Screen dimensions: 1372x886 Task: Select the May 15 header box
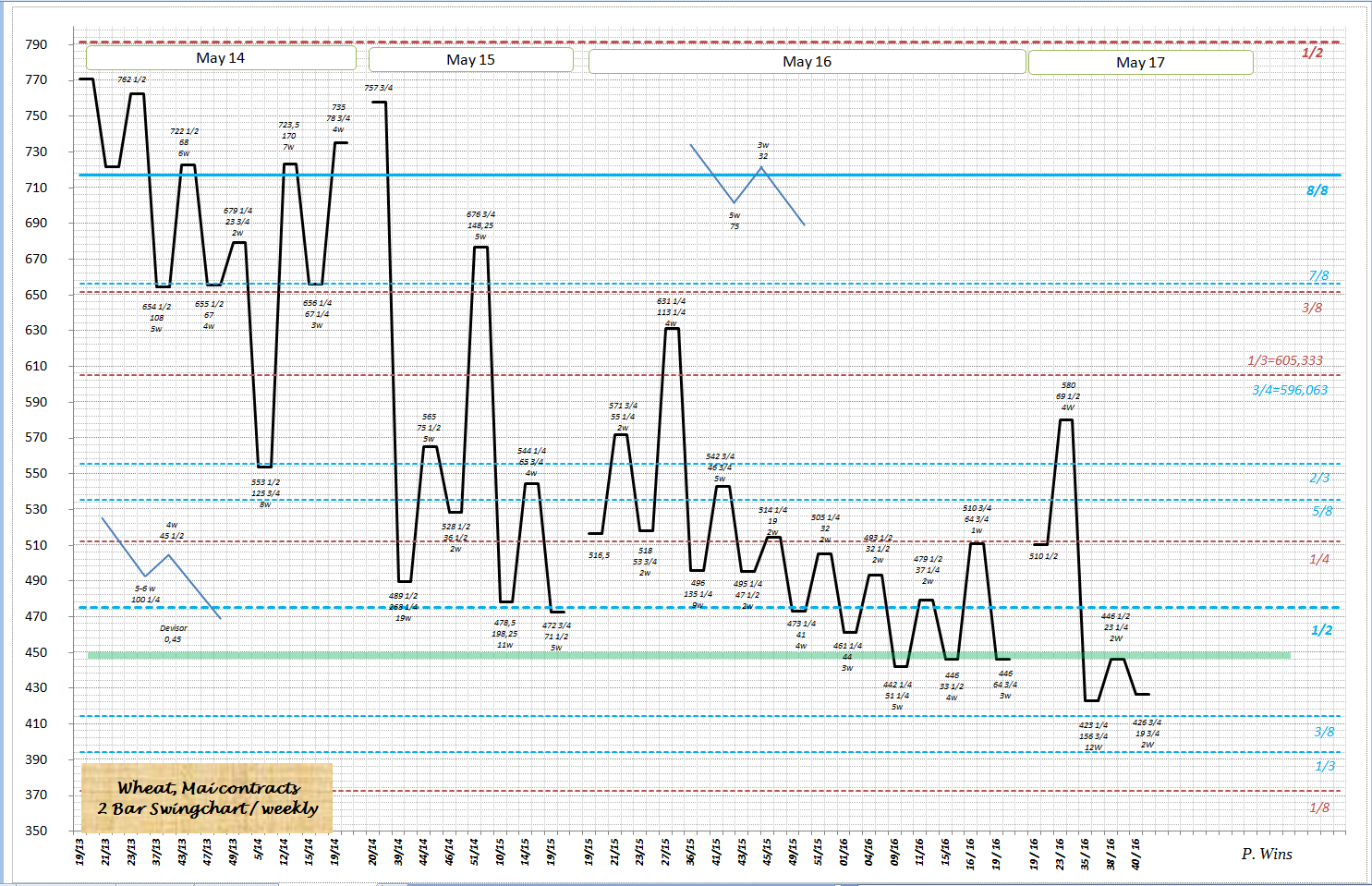pos(470,60)
